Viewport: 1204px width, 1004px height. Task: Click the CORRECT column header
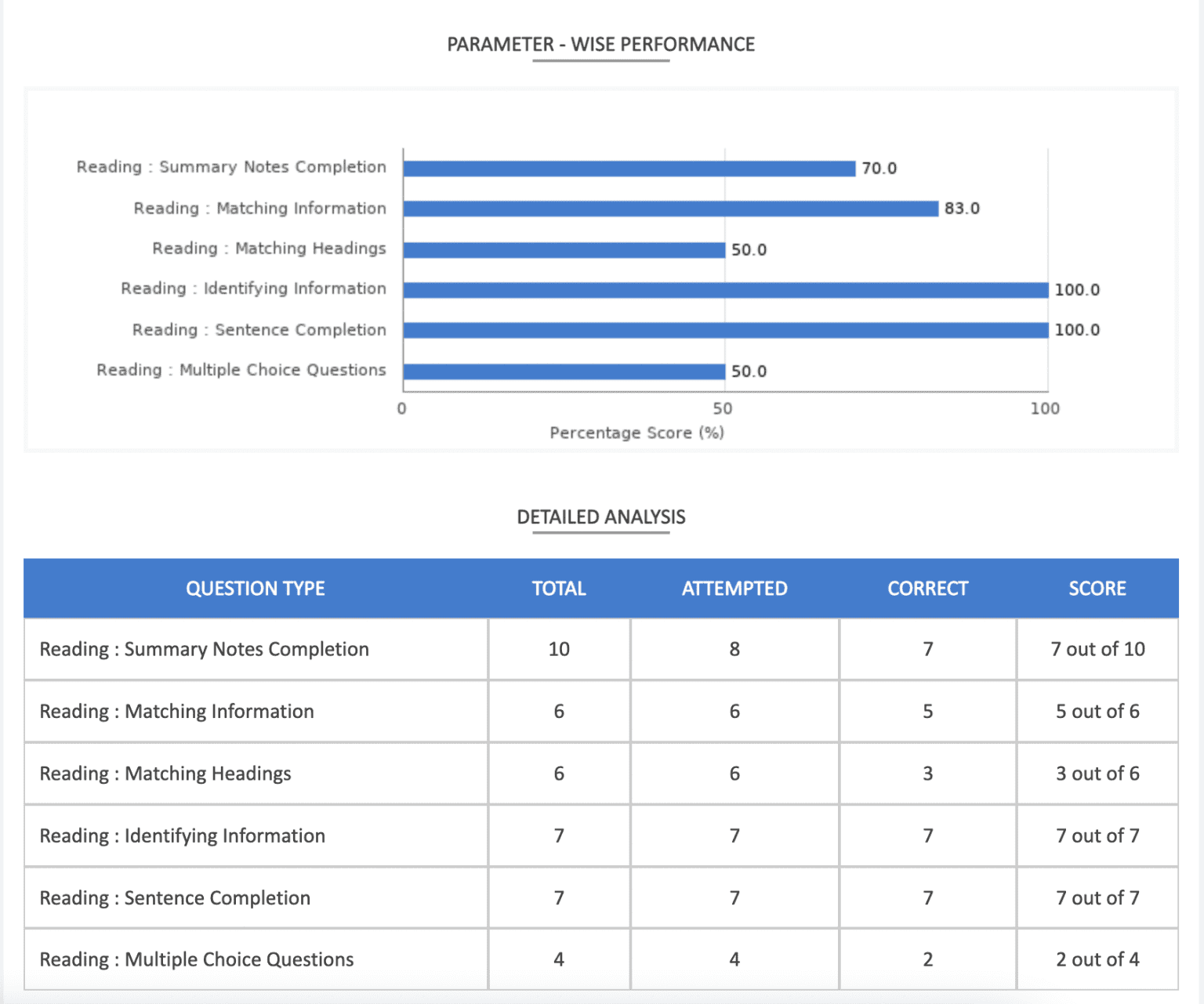(x=927, y=588)
